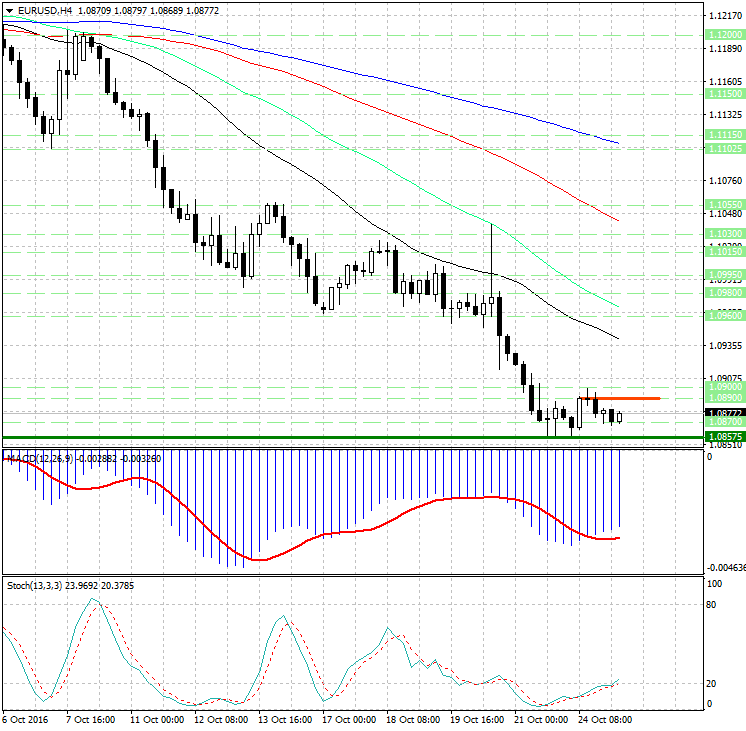The height and width of the screenshot is (731, 746).
Task: Click the 24 Oct 08:00 time label
Action: coord(605,719)
